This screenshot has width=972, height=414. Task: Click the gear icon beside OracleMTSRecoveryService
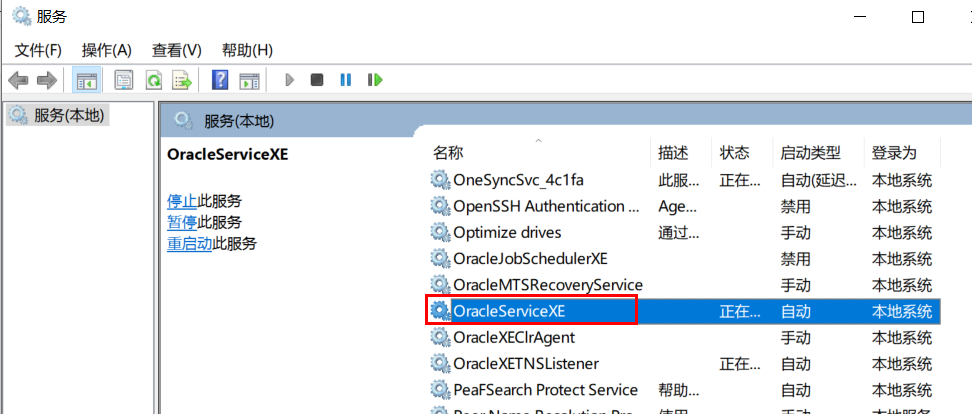[440, 285]
